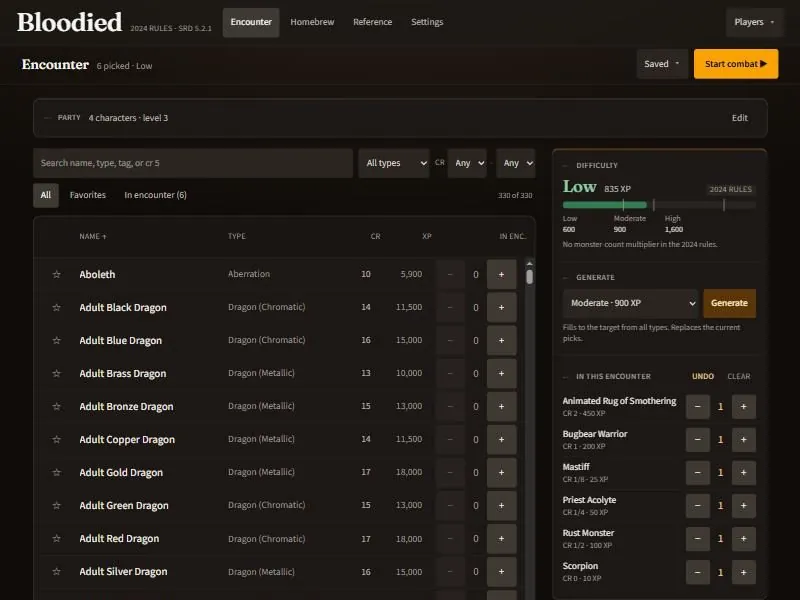Decrease Animated Rug of Smothering count
The width and height of the screenshot is (800, 600).
[697, 407]
